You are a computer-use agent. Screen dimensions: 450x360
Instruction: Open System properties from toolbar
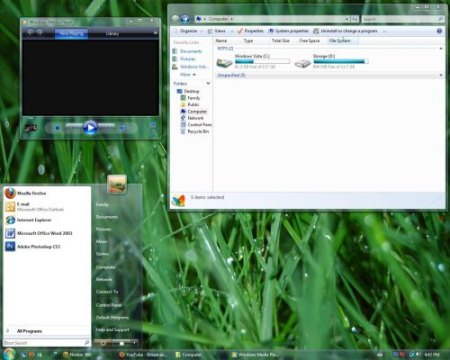coord(289,31)
